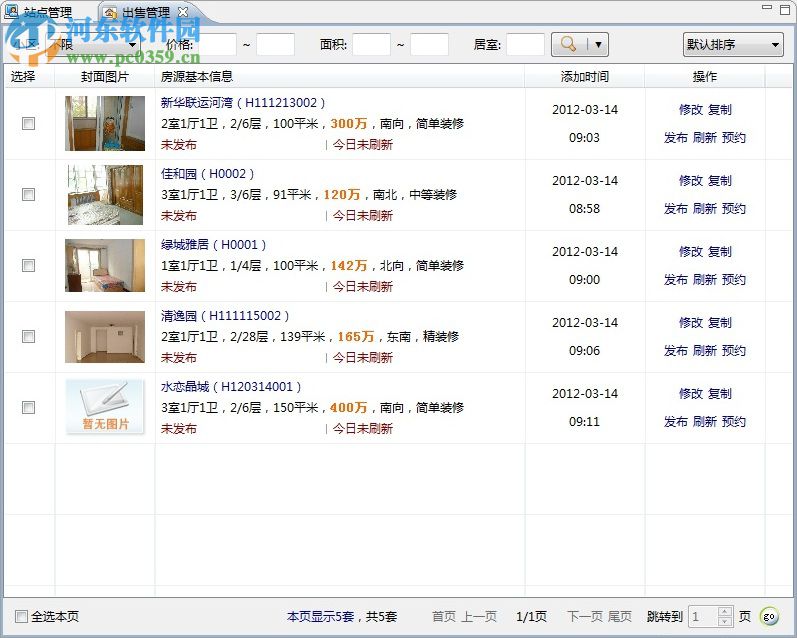Click the 居室 input field

tap(526, 45)
